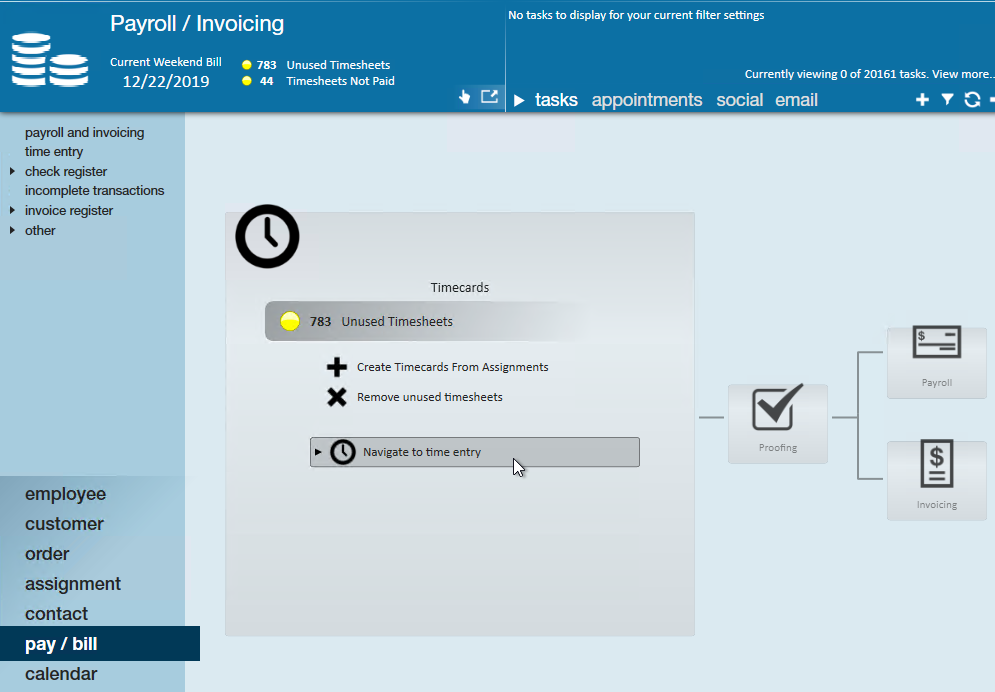This screenshot has width=995, height=692.
Task: Click the Navigate to time entry button
Action: pos(475,452)
